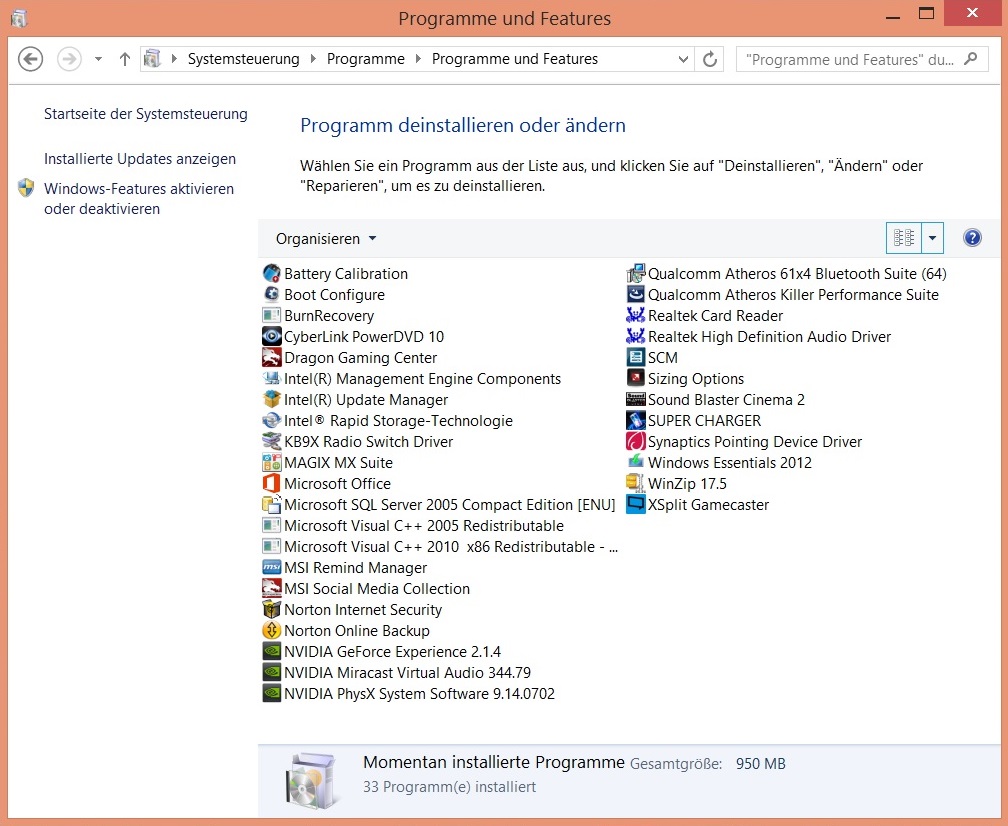This screenshot has width=1008, height=826.
Task: Select Microsoft Visual C++ 2005 Redistributable
Action: (x=413, y=526)
